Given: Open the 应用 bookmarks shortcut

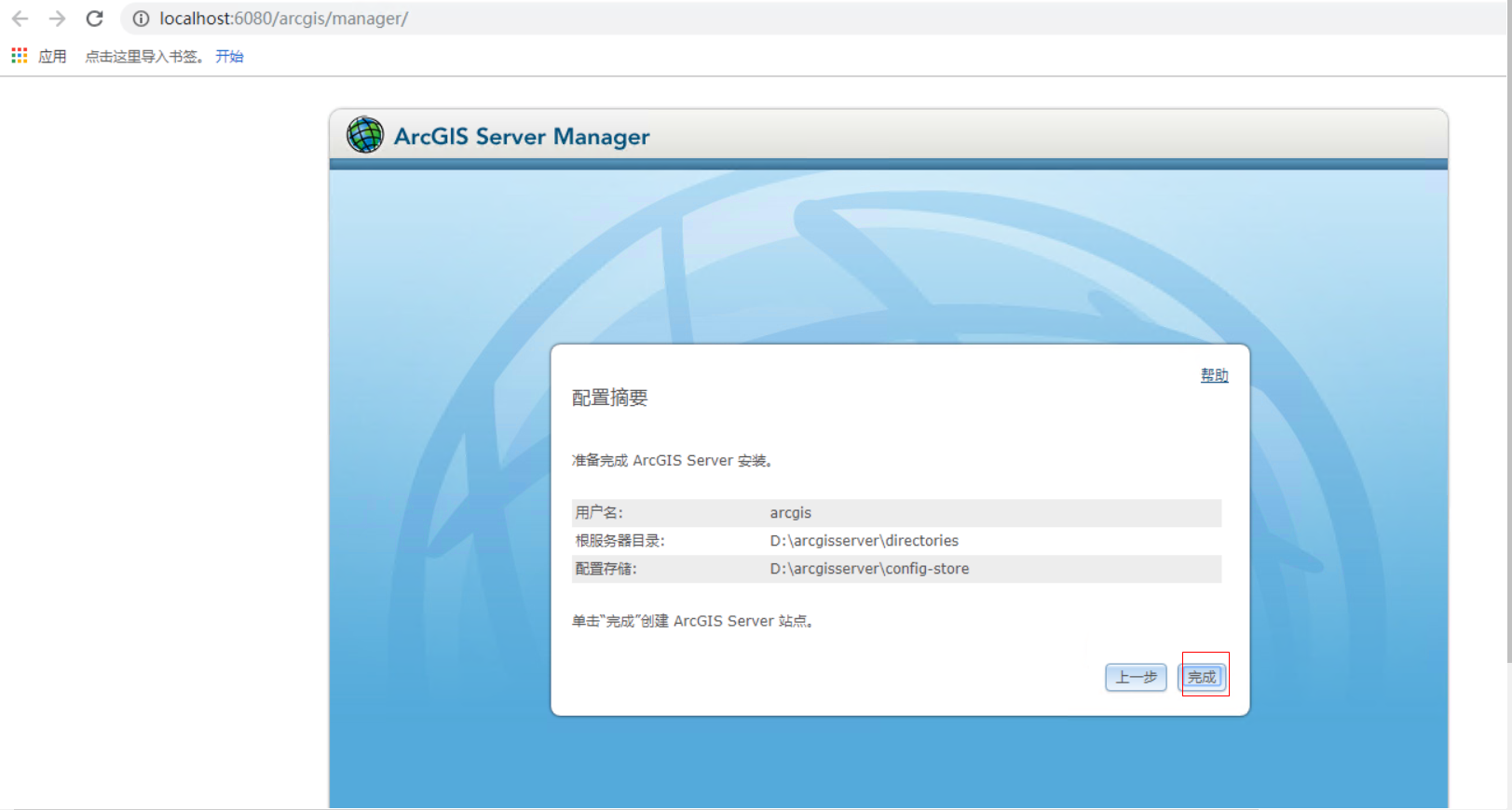Looking at the screenshot, I should point(52,56).
